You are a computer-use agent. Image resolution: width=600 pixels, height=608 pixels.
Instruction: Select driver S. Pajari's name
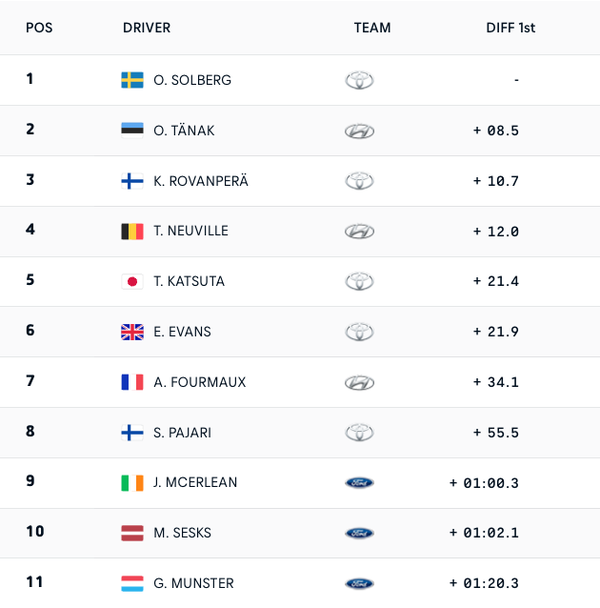pos(182,432)
